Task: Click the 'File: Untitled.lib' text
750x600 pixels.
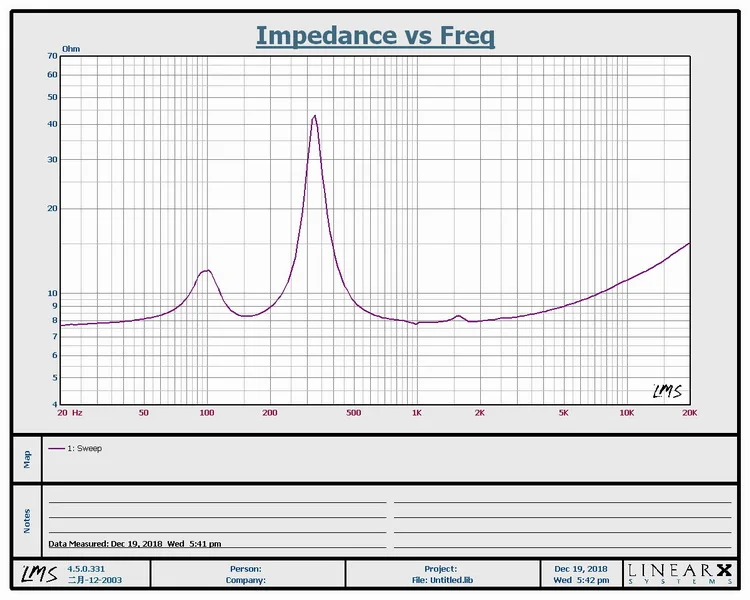Action: coord(442,580)
